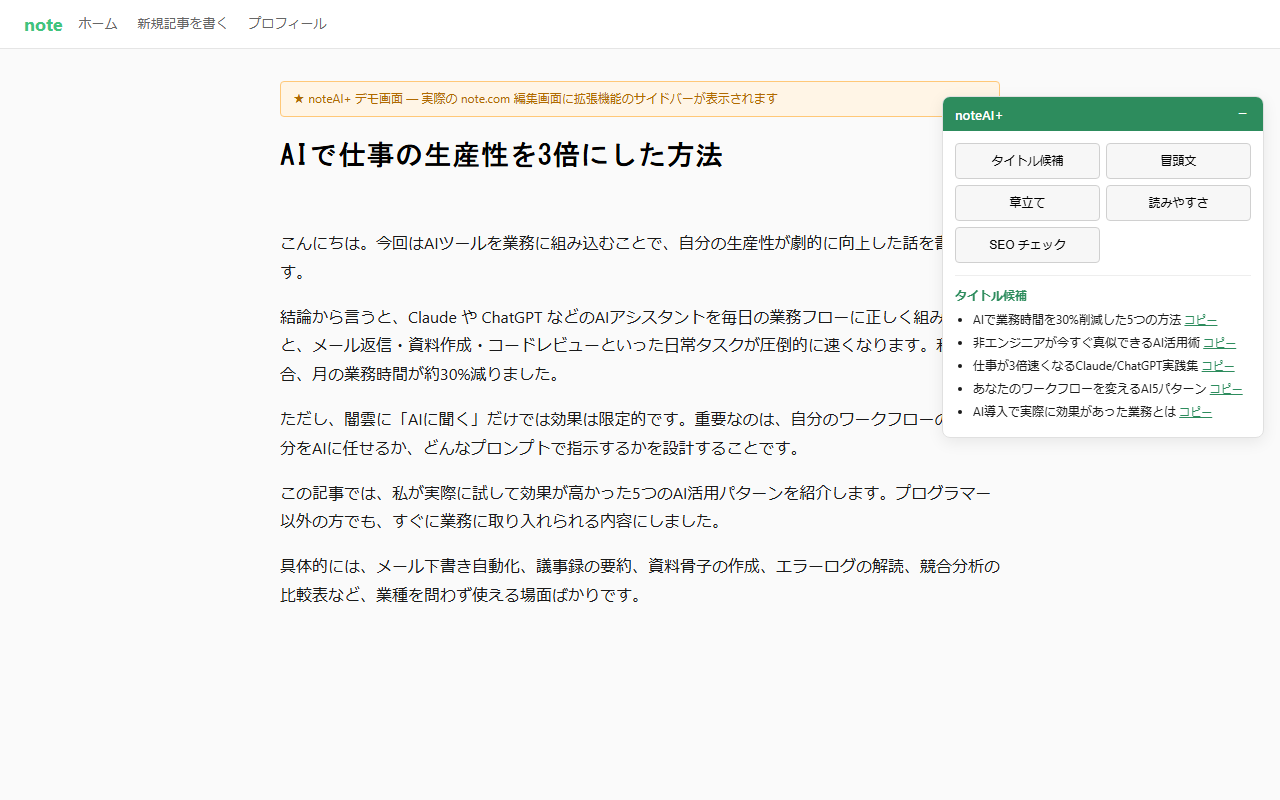Click the paragraph starting '結論から言うと'
The height and width of the screenshot is (800, 1280).
[640, 345]
